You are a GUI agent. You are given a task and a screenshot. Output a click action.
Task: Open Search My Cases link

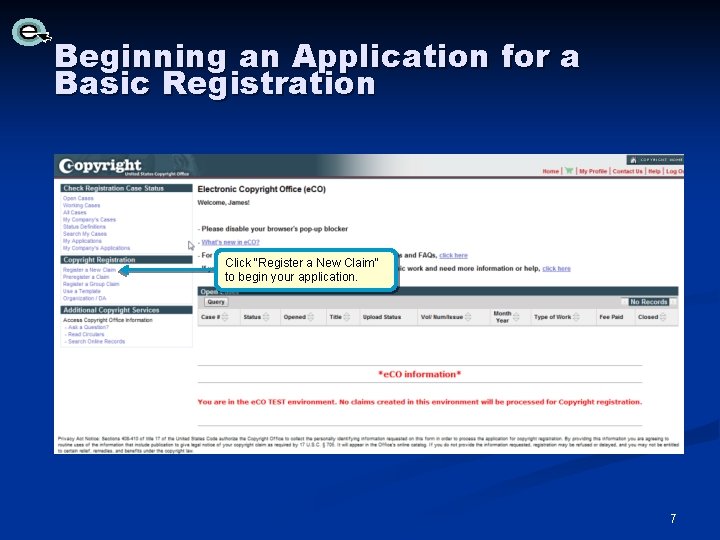[84, 234]
